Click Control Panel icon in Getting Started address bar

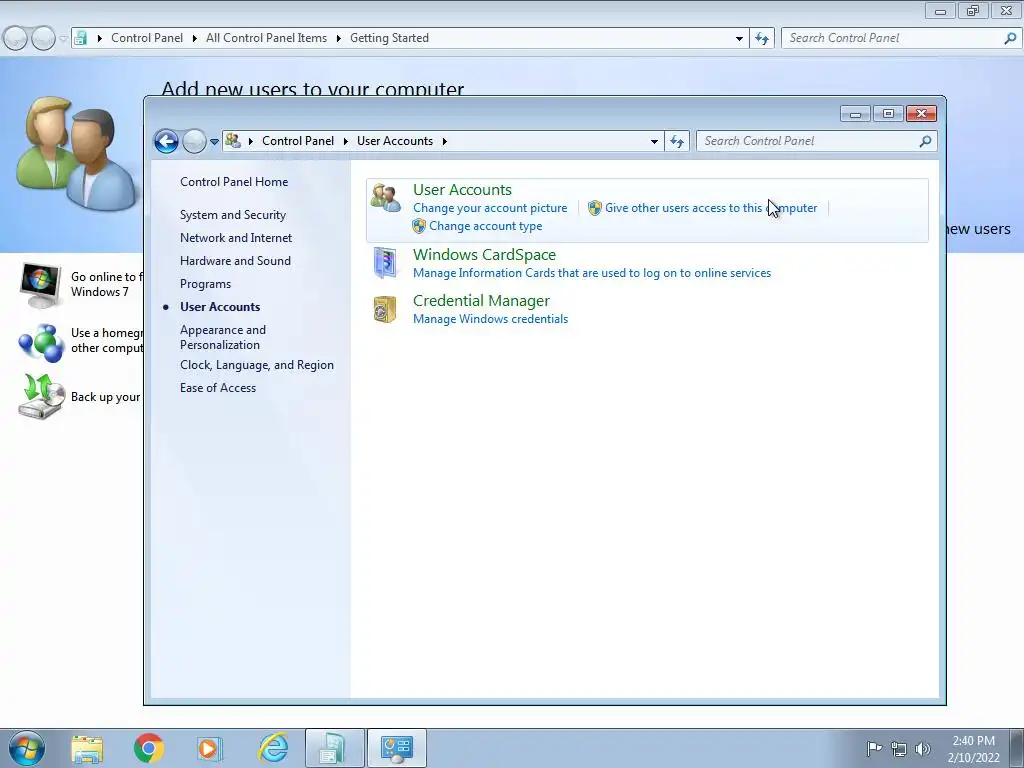(x=80, y=38)
